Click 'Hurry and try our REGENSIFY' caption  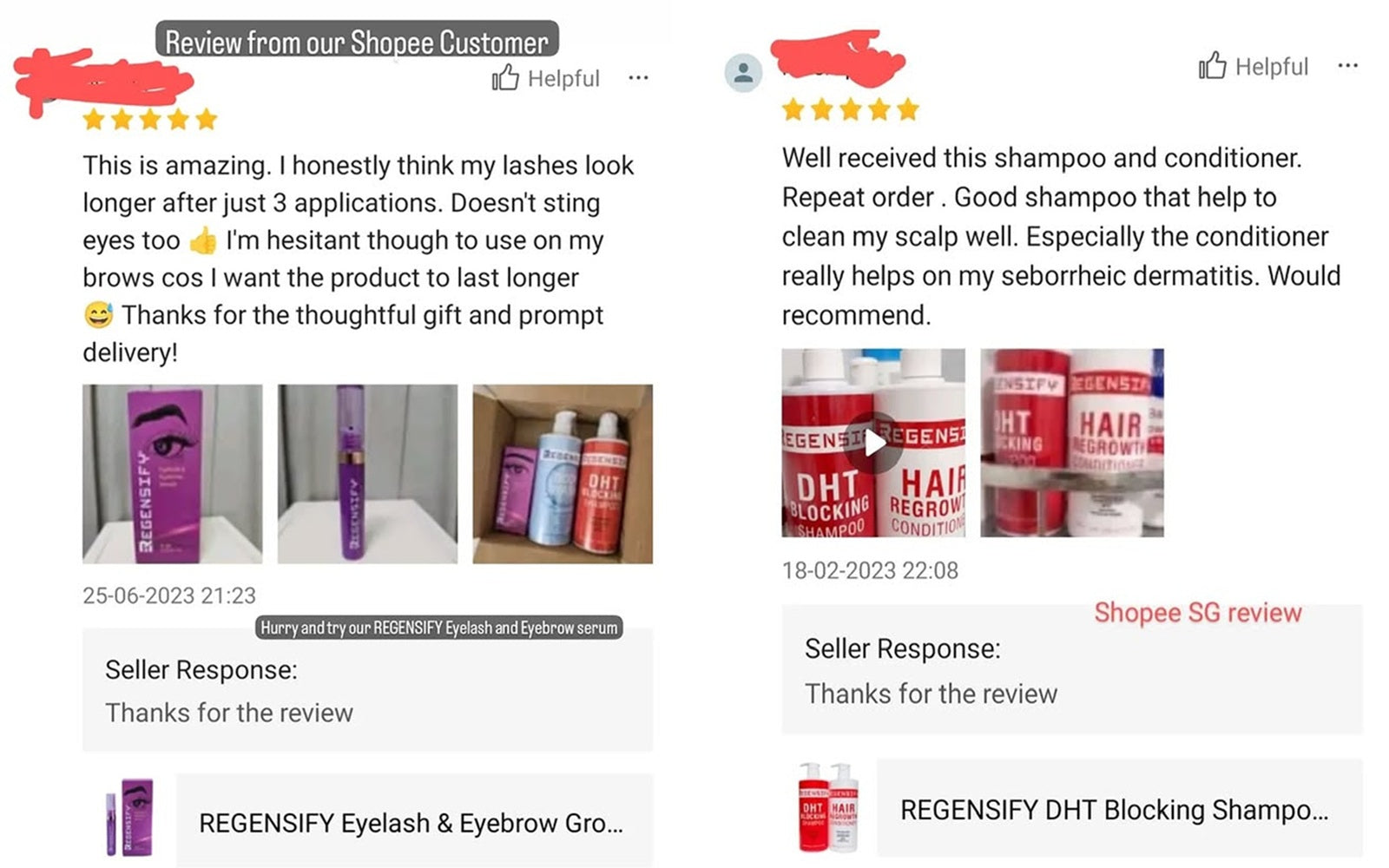pyautogui.click(x=439, y=628)
